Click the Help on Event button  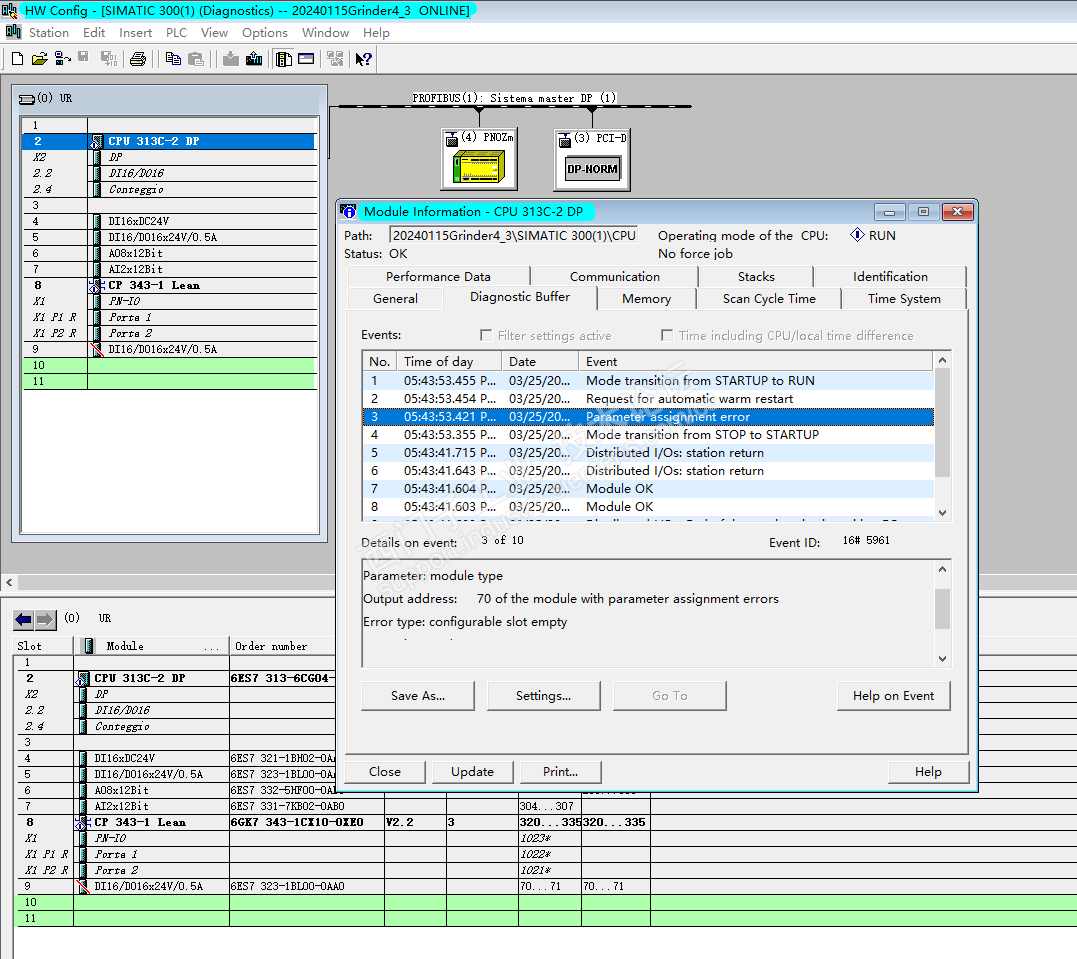point(893,696)
